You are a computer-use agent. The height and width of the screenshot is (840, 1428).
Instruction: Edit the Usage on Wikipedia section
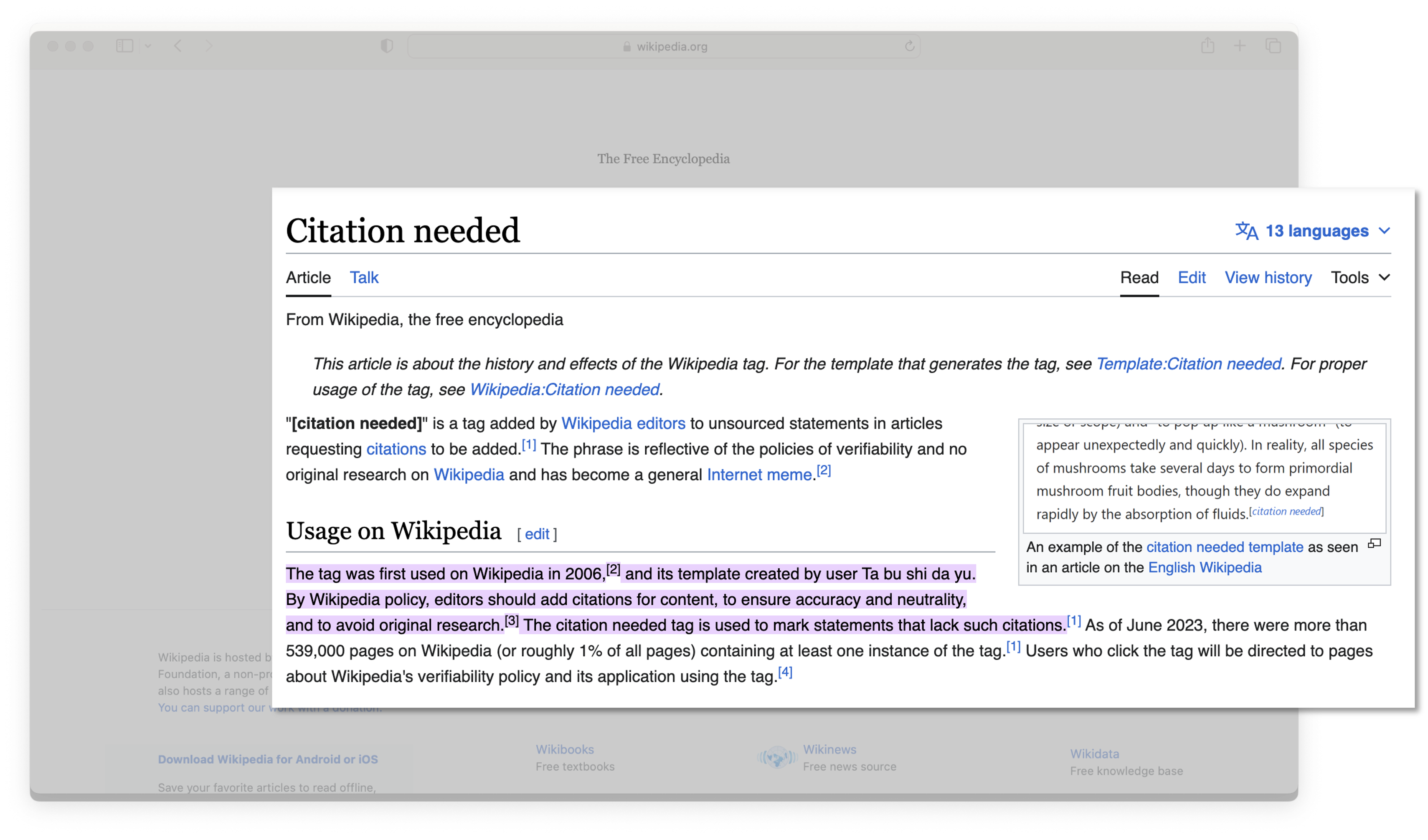tap(537, 534)
